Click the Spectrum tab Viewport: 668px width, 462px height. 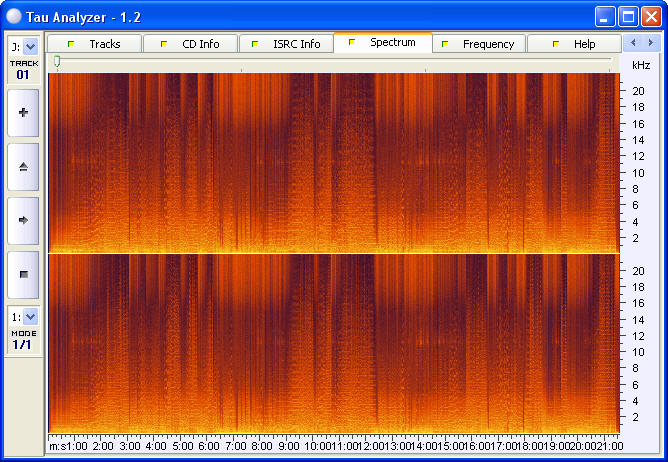(383, 43)
